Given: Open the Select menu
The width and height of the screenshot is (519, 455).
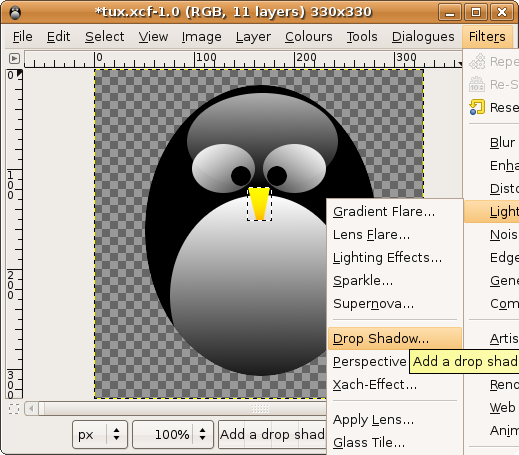Looking at the screenshot, I should [104, 37].
